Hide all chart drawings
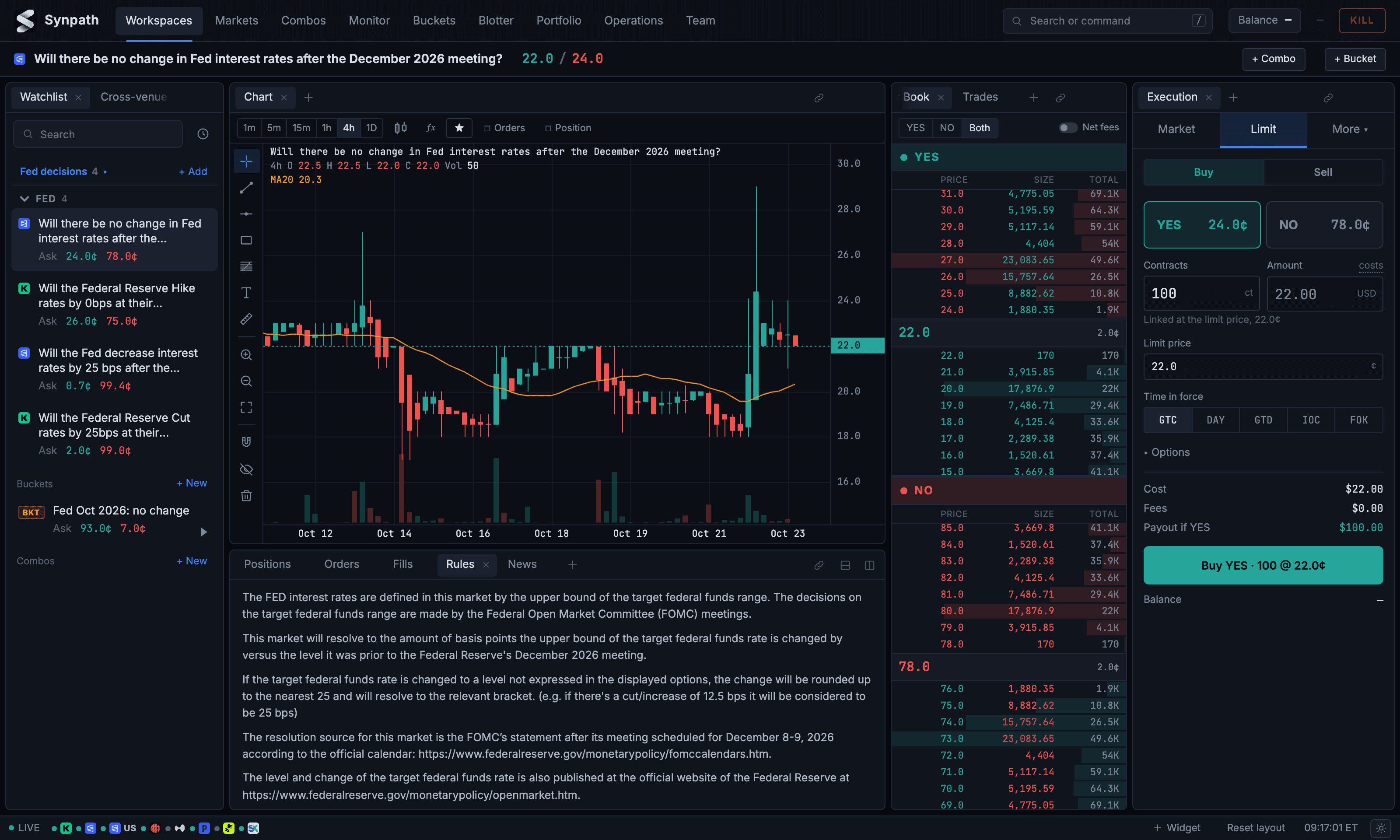The height and width of the screenshot is (840, 1400). pyautogui.click(x=246, y=469)
